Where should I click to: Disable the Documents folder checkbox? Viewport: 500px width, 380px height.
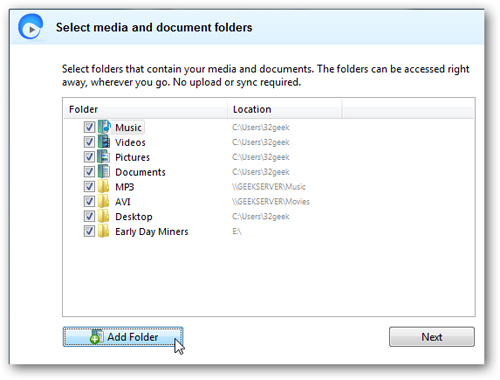point(89,172)
